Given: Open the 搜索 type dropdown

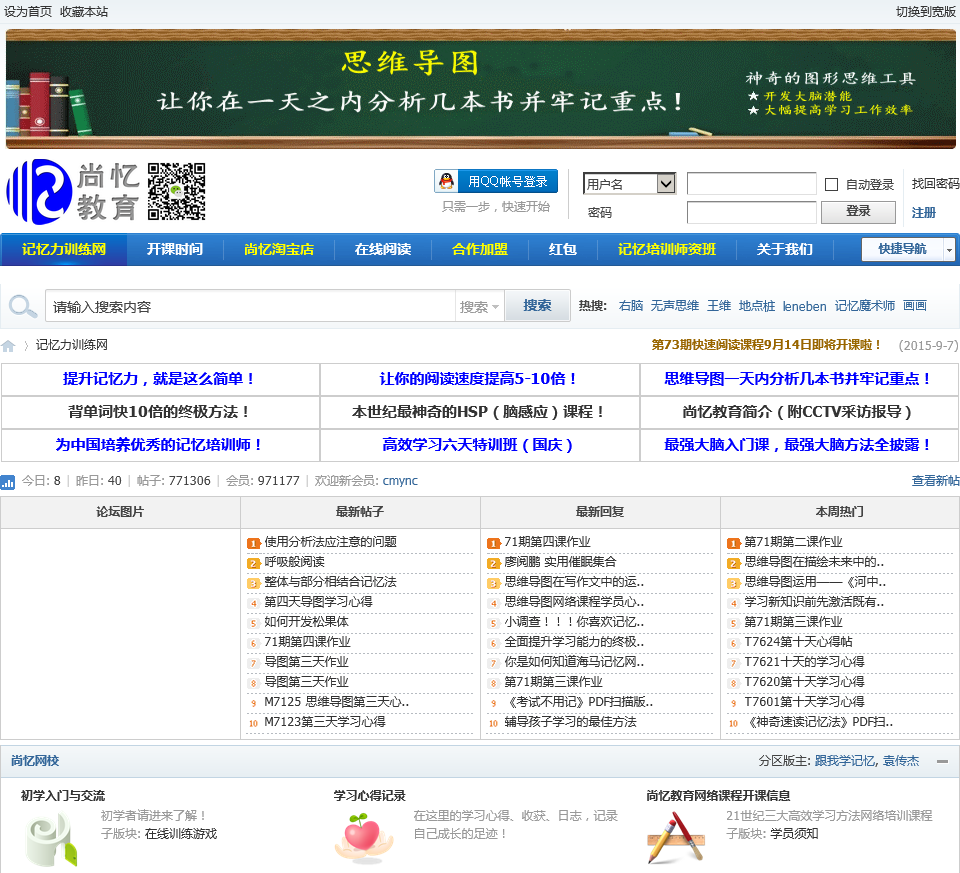Looking at the screenshot, I should point(480,307).
